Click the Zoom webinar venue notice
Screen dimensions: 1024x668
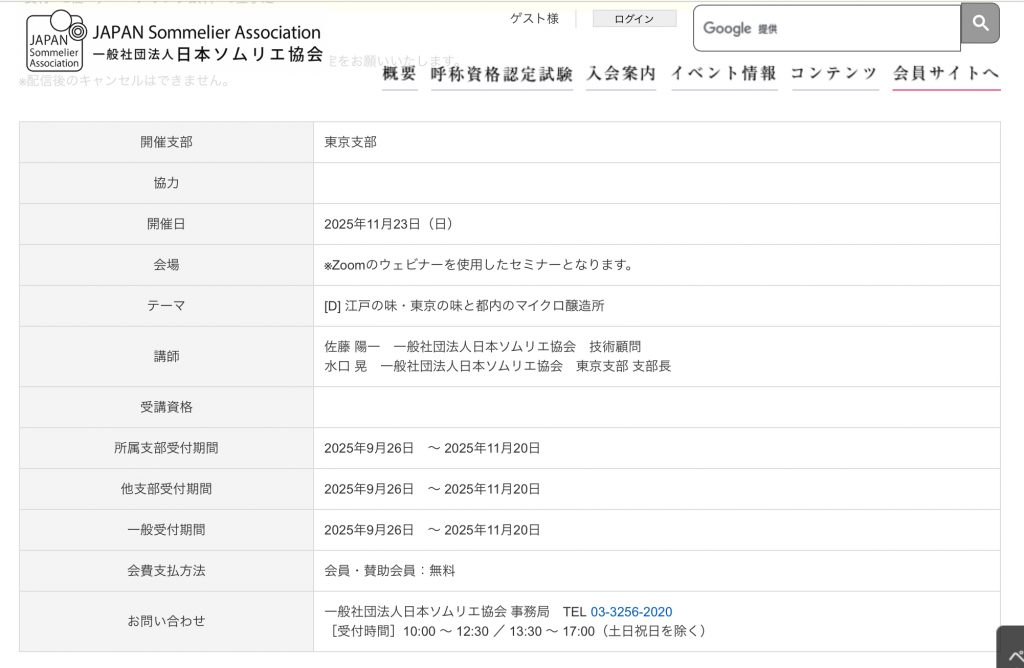click(x=478, y=265)
